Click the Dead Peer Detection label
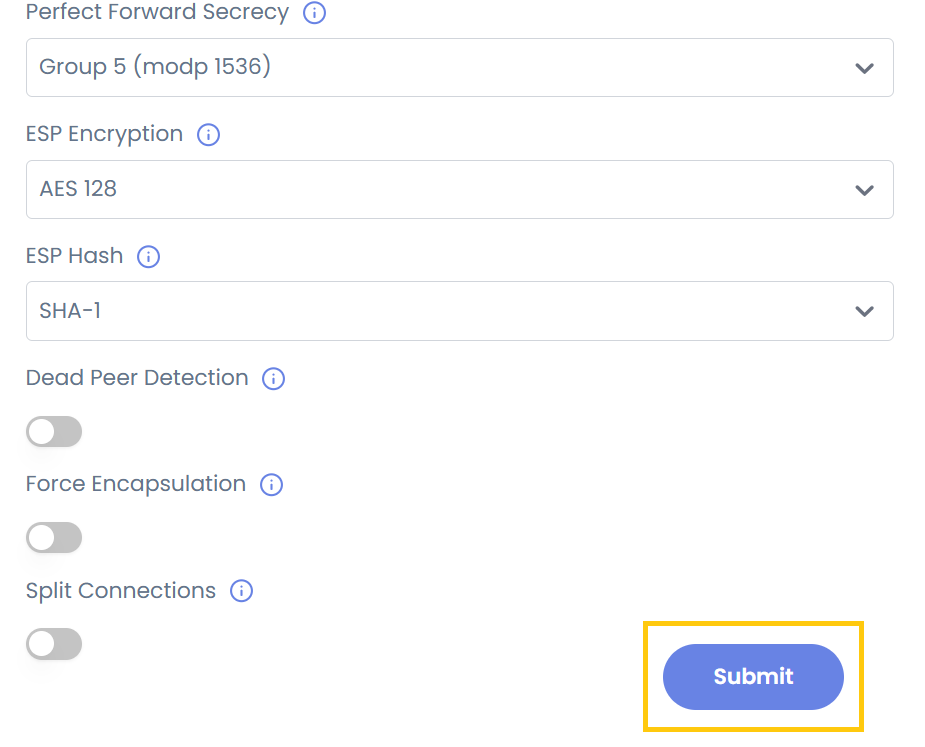925x747 pixels. tap(137, 379)
